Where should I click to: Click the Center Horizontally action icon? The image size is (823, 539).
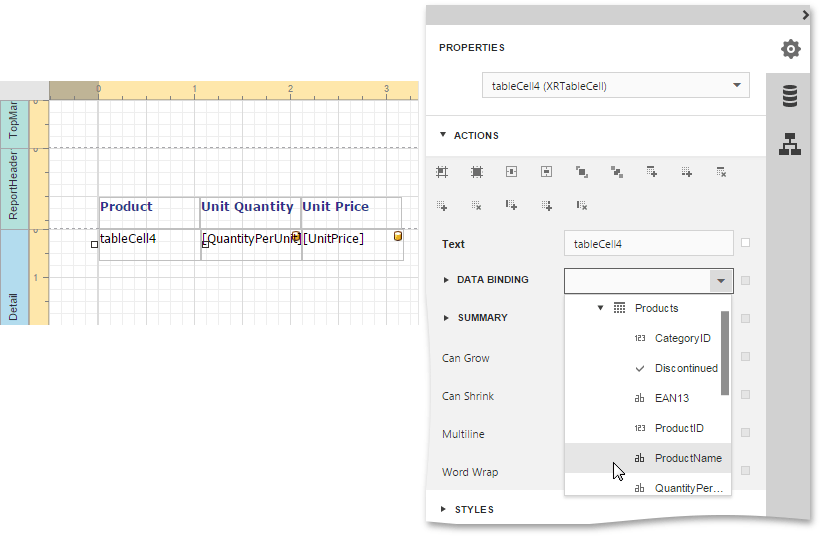point(511,172)
